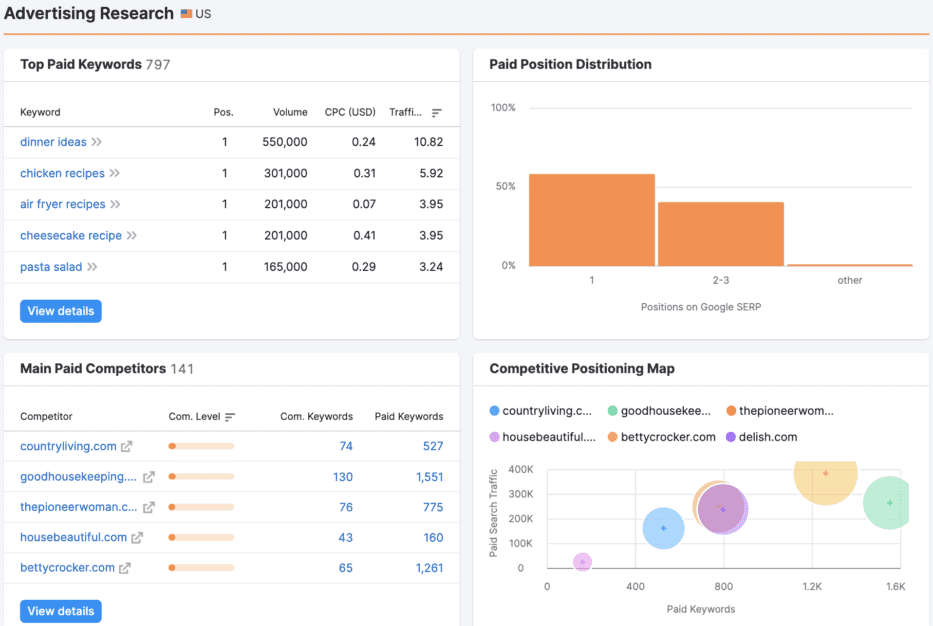This screenshot has width=933, height=626.
Task: Click the Top Paid Keywords heading
Action: (x=81, y=64)
